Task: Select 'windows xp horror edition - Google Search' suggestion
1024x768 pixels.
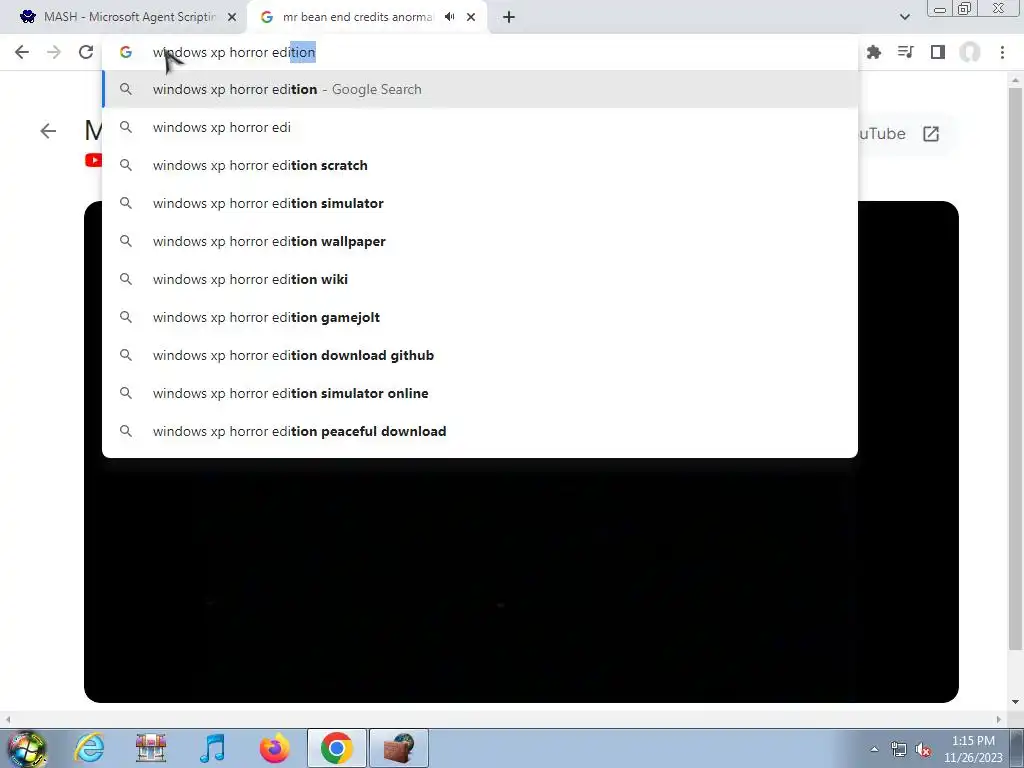Action: click(x=480, y=89)
